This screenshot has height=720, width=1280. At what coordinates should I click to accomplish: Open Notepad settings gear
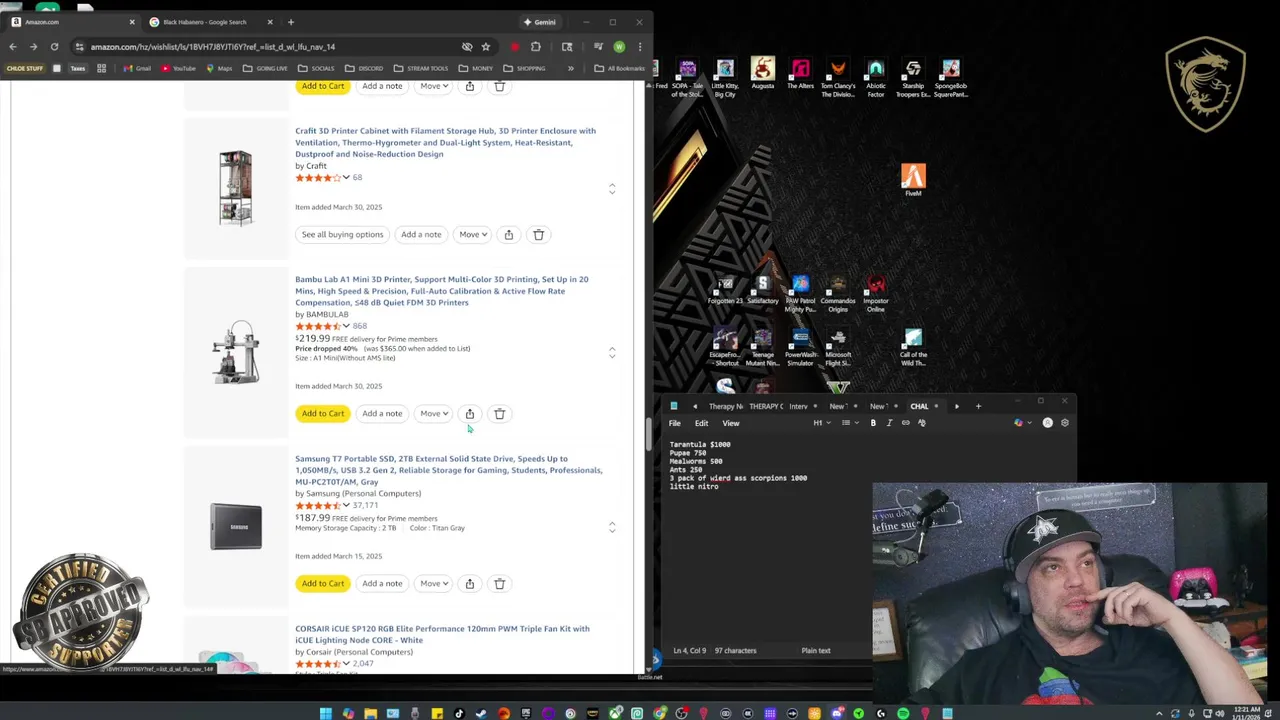[x=1064, y=423]
